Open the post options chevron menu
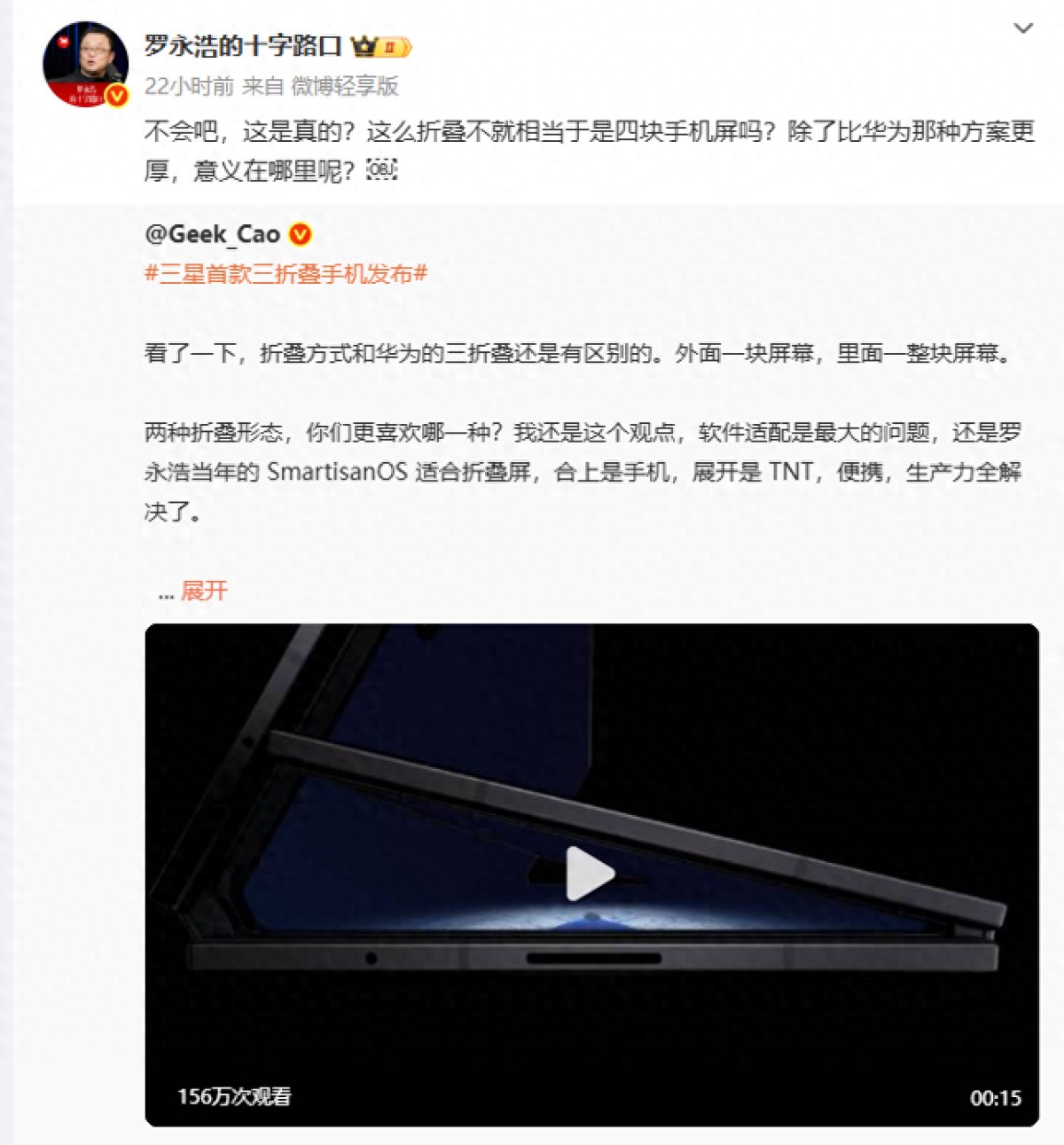This screenshot has width=1064, height=1145. 1023,28
